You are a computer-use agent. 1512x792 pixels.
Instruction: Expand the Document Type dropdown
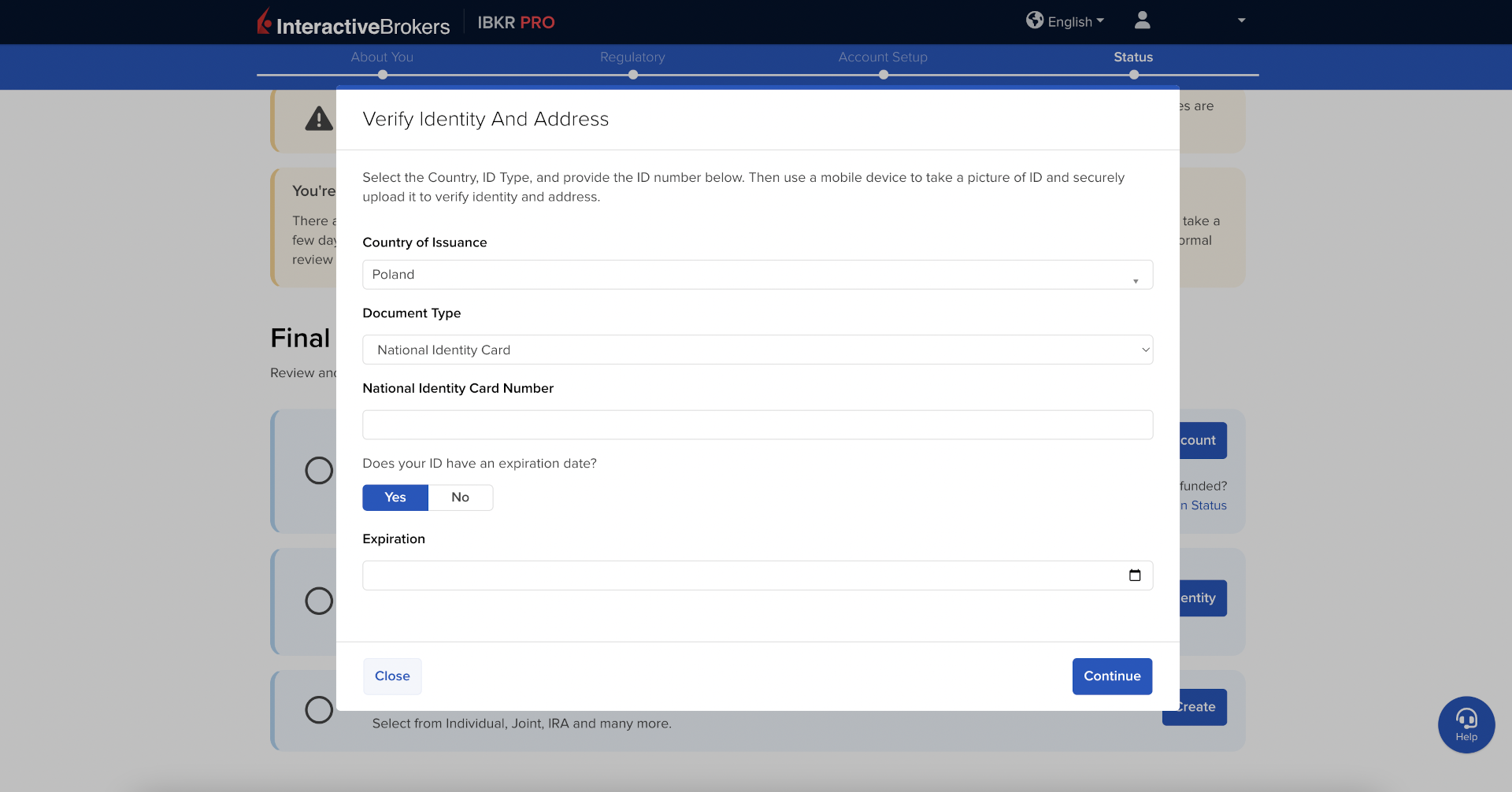tap(757, 350)
